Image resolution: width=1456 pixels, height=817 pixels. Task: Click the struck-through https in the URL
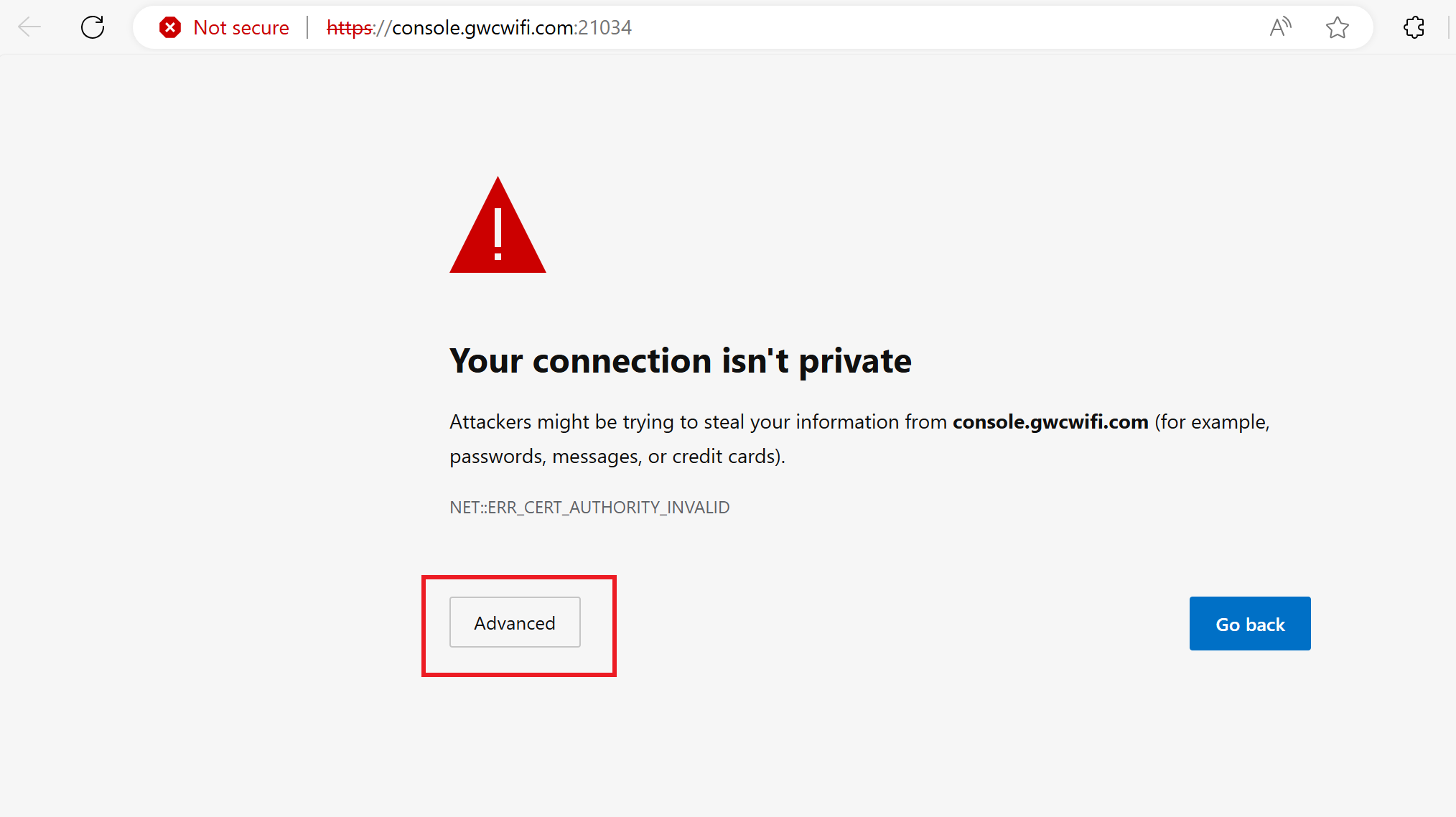tap(350, 27)
